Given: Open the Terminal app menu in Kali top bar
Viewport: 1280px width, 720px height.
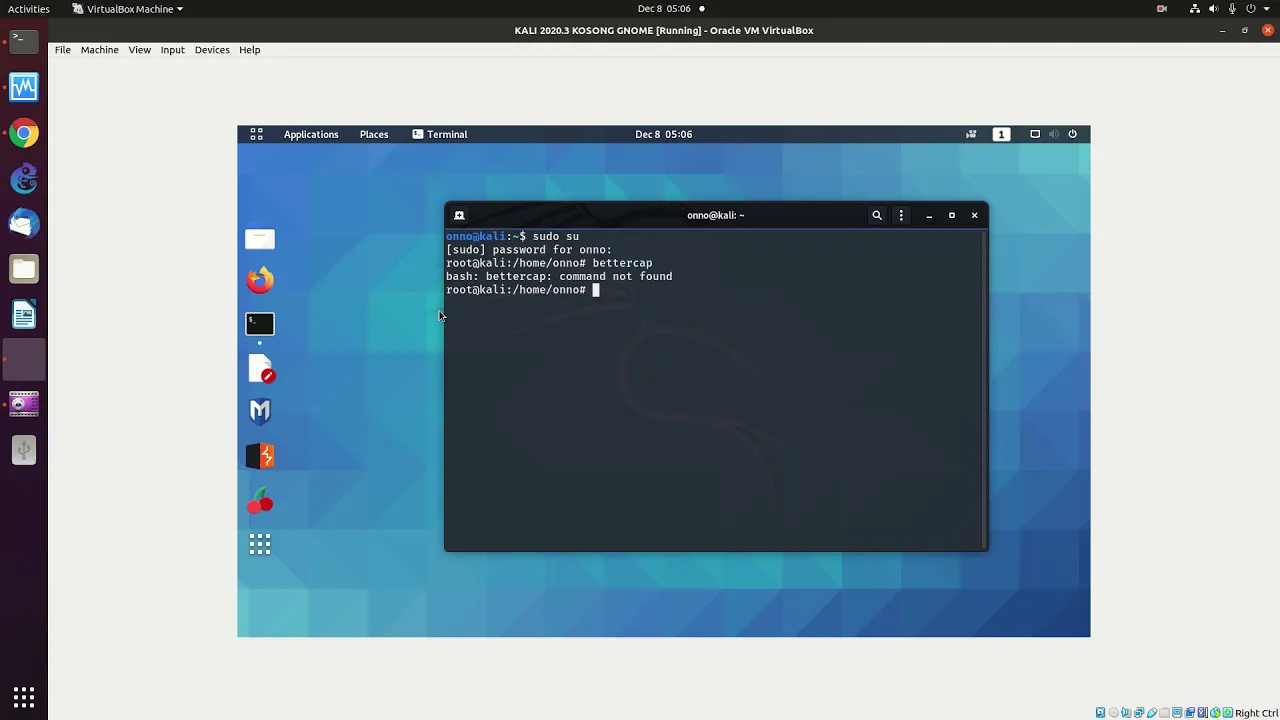Looking at the screenshot, I should [440, 134].
